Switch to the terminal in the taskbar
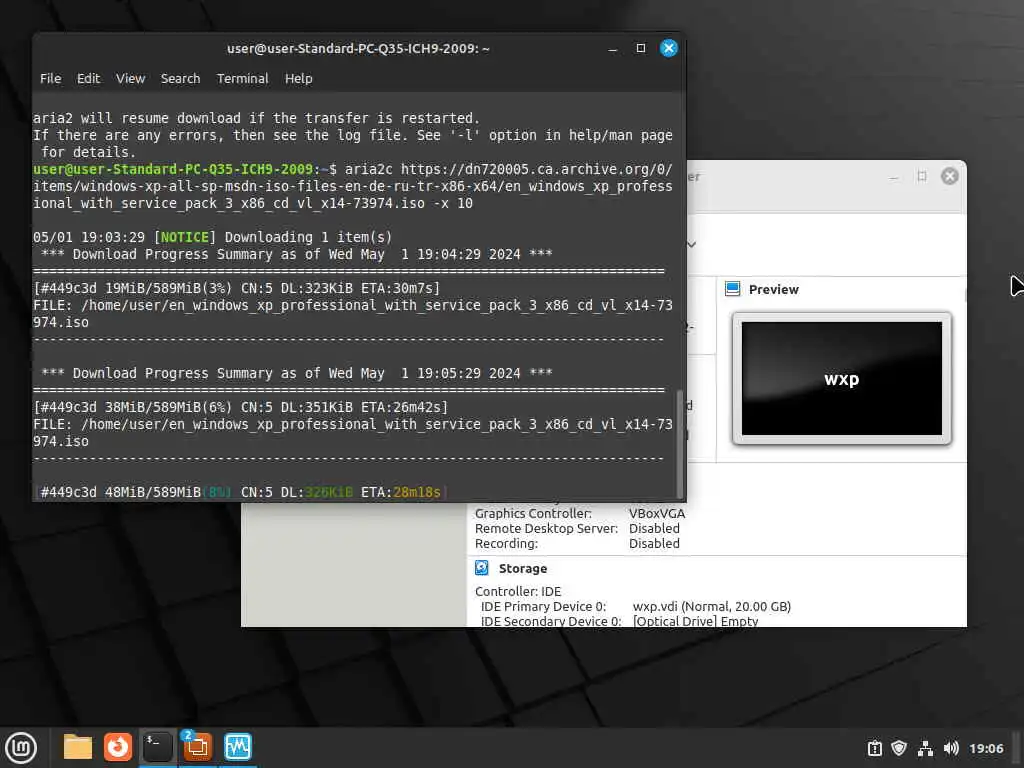1024x768 pixels. pyautogui.click(x=157, y=747)
